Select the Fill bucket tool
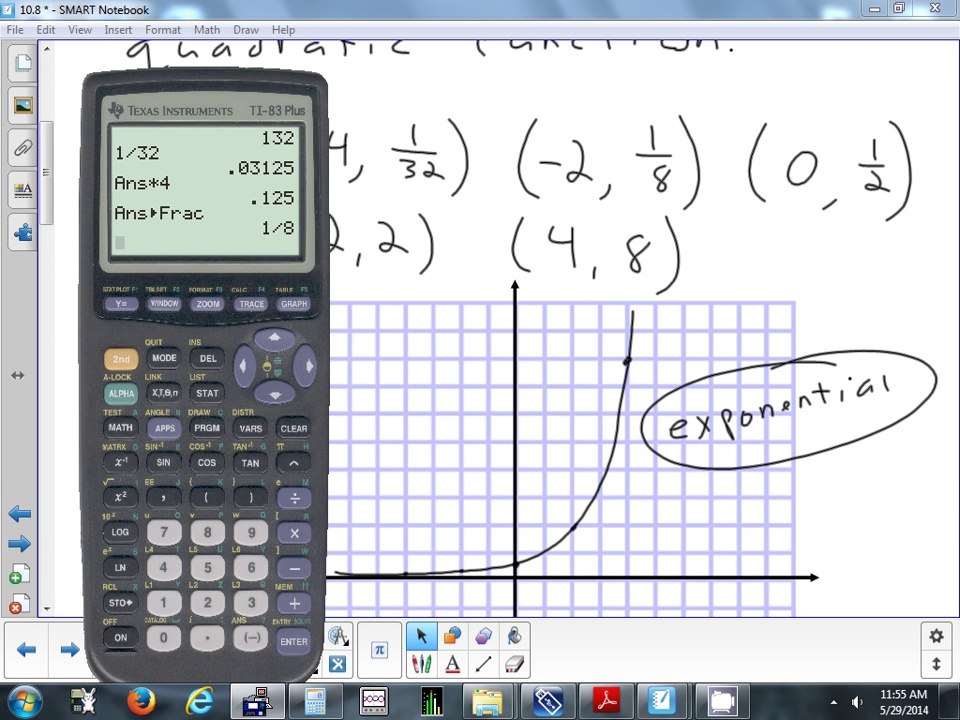Image resolution: width=960 pixels, height=720 pixels. coord(514,636)
